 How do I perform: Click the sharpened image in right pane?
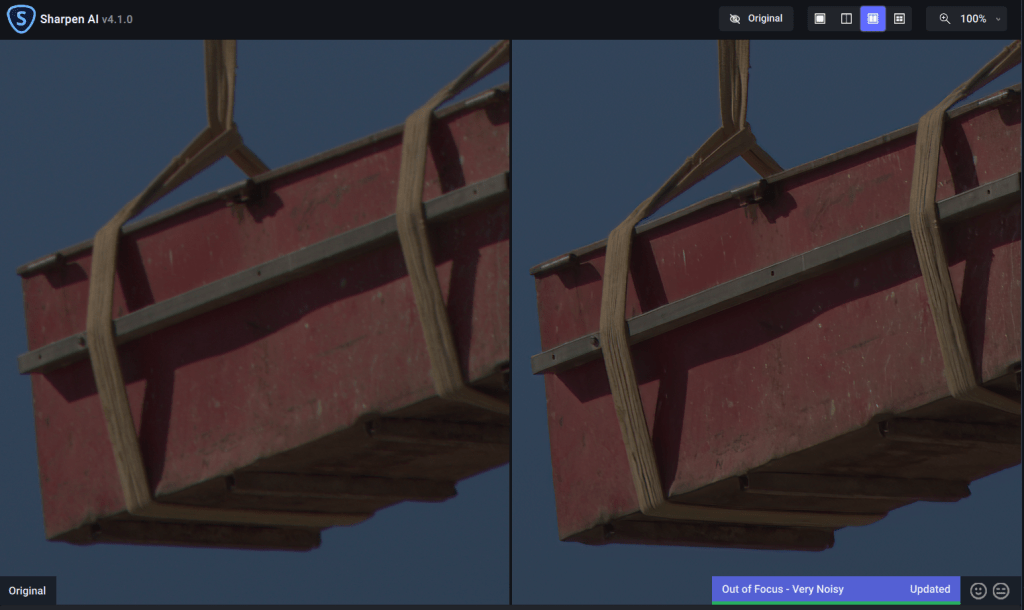point(767,300)
